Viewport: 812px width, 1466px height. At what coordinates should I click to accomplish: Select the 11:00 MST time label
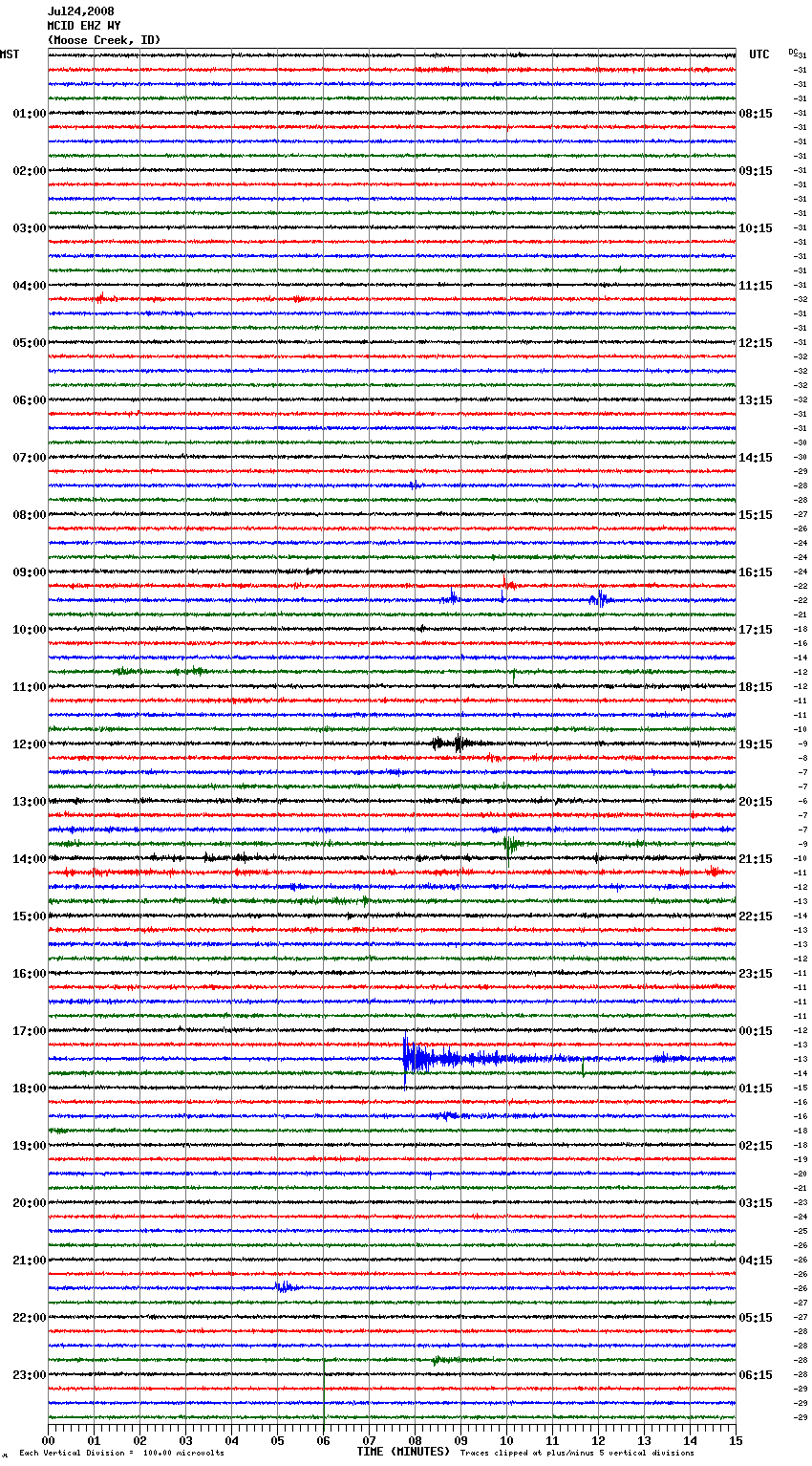[x=30, y=687]
